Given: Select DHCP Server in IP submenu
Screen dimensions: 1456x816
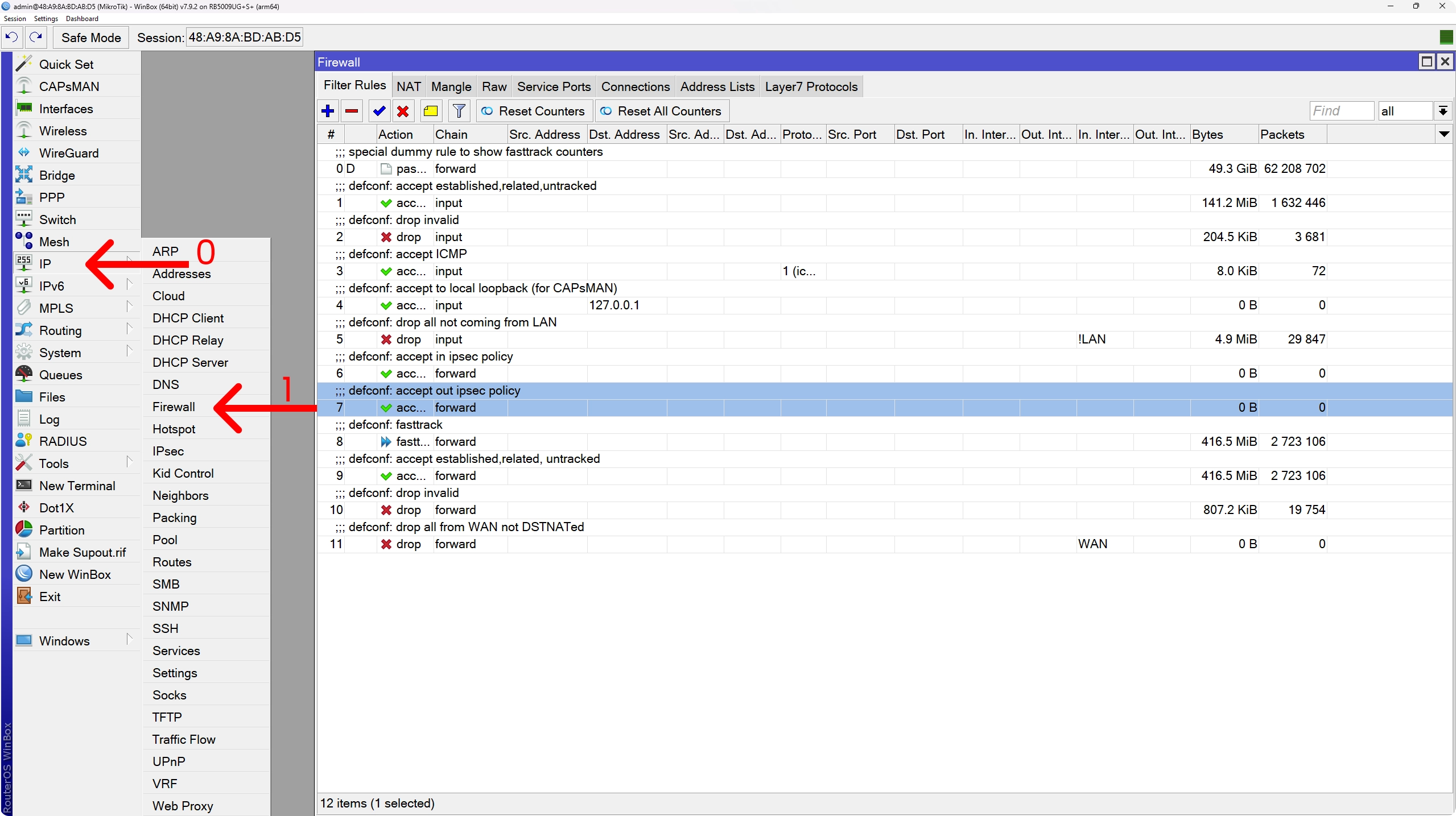Looking at the screenshot, I should pos(190,362).
